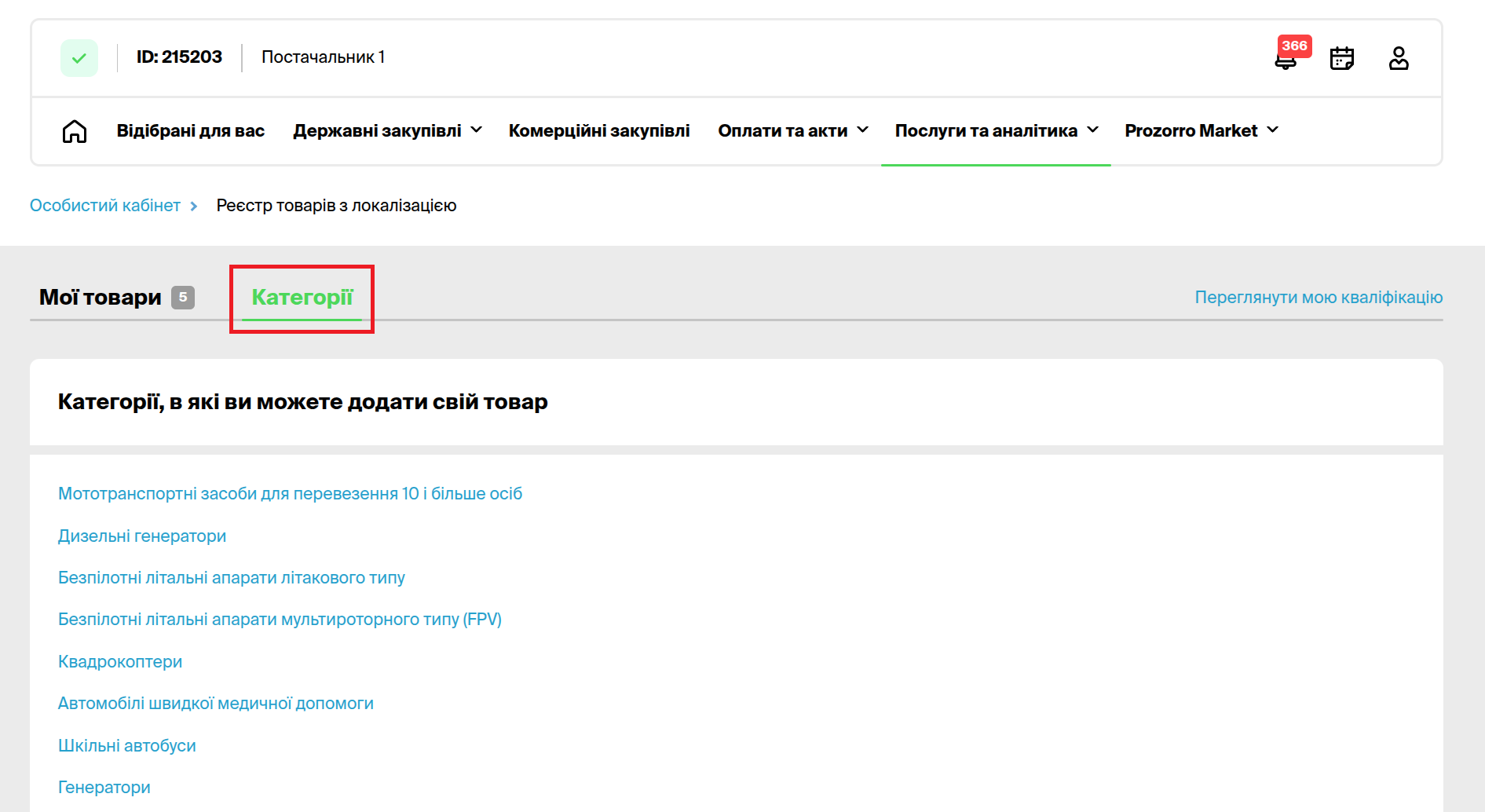Viewport: 1485px width, 812px height.
Task: Open the Шкільні автобуси category
Action: coord(127,746)
